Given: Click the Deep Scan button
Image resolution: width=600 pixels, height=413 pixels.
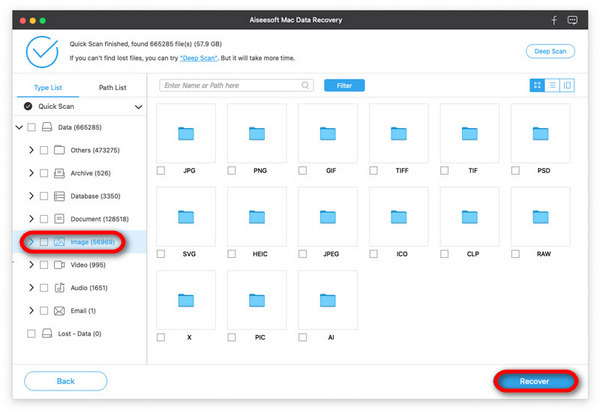Looking at the screenshot, I should click(550, 51).
